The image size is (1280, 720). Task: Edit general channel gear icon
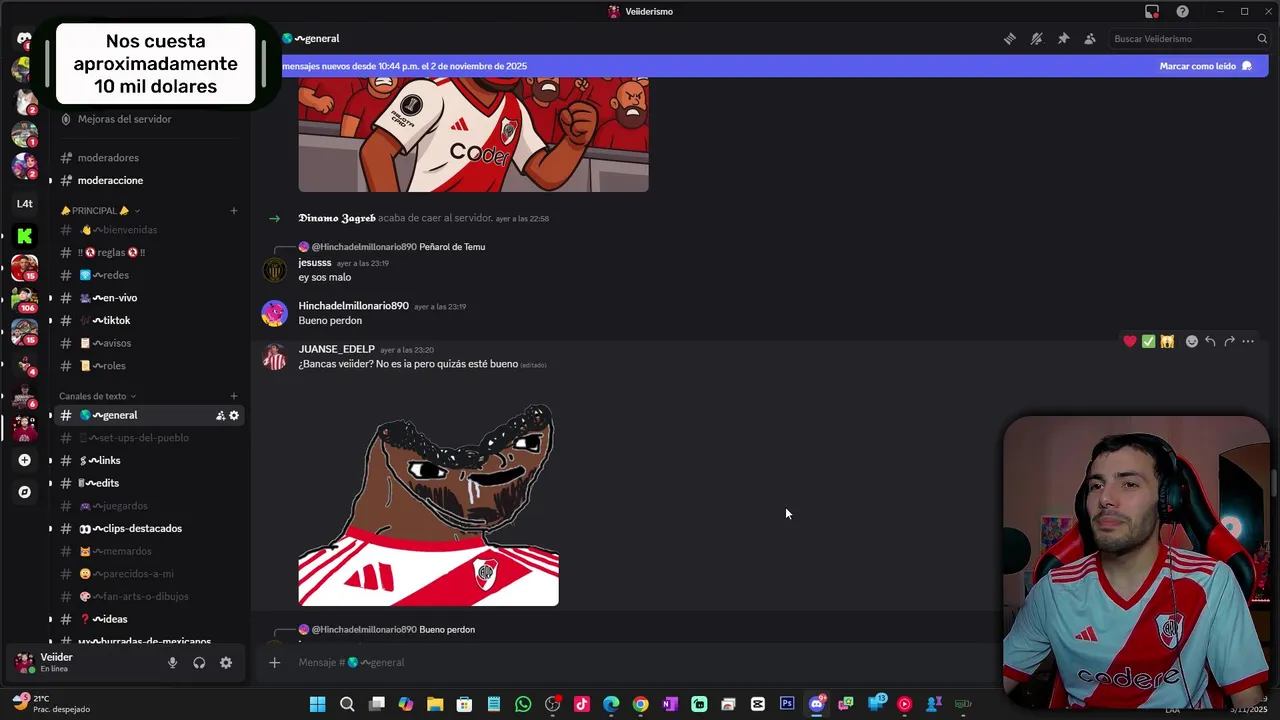click(234, 415)
